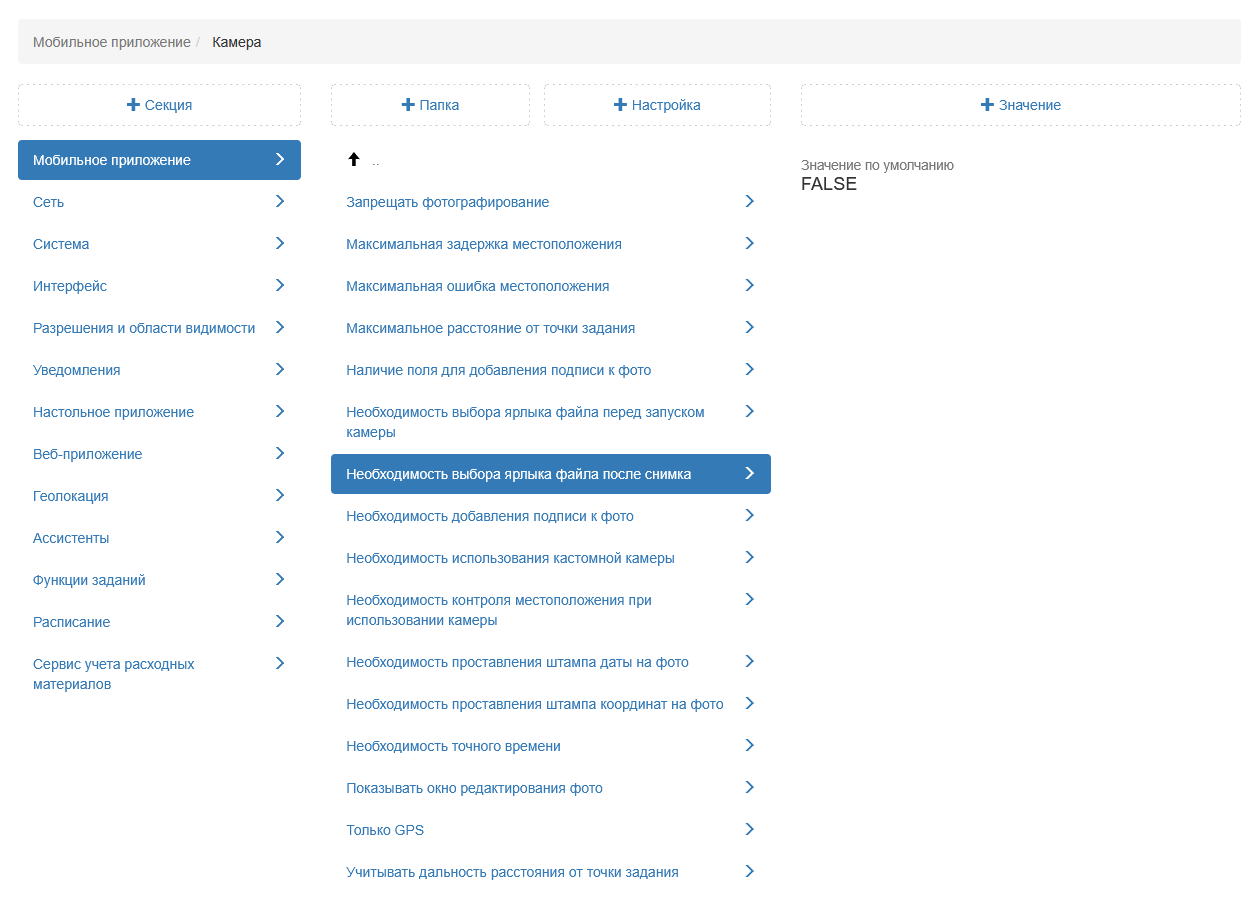Open the Геолокация section
This screenshot has width=1259, height=904.
(71, 496)
